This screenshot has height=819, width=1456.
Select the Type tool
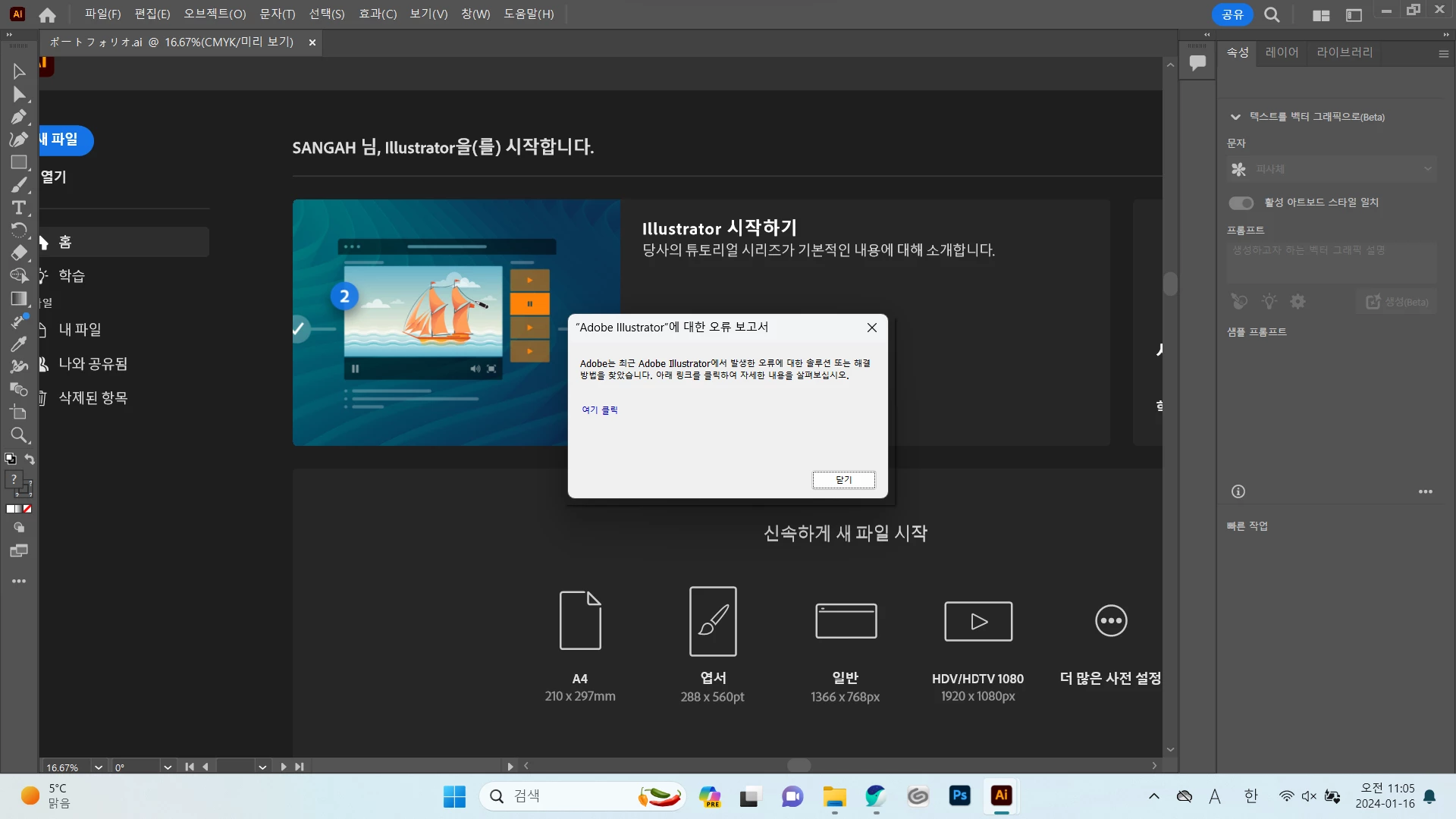pyautogui.click(x=19, y=208)
